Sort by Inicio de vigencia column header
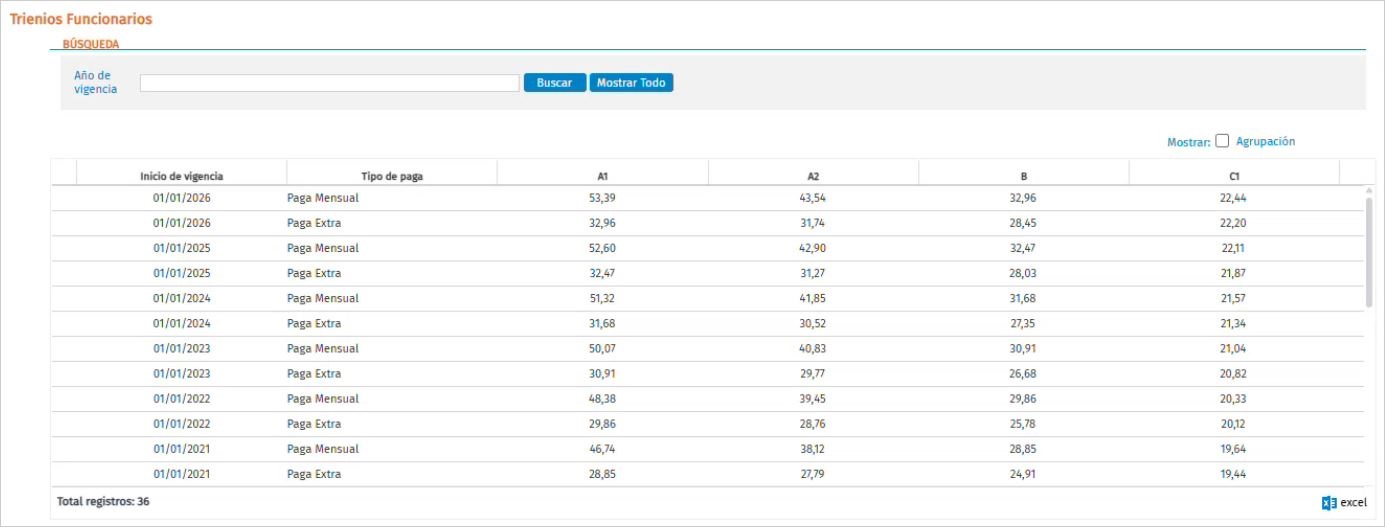 181,176
